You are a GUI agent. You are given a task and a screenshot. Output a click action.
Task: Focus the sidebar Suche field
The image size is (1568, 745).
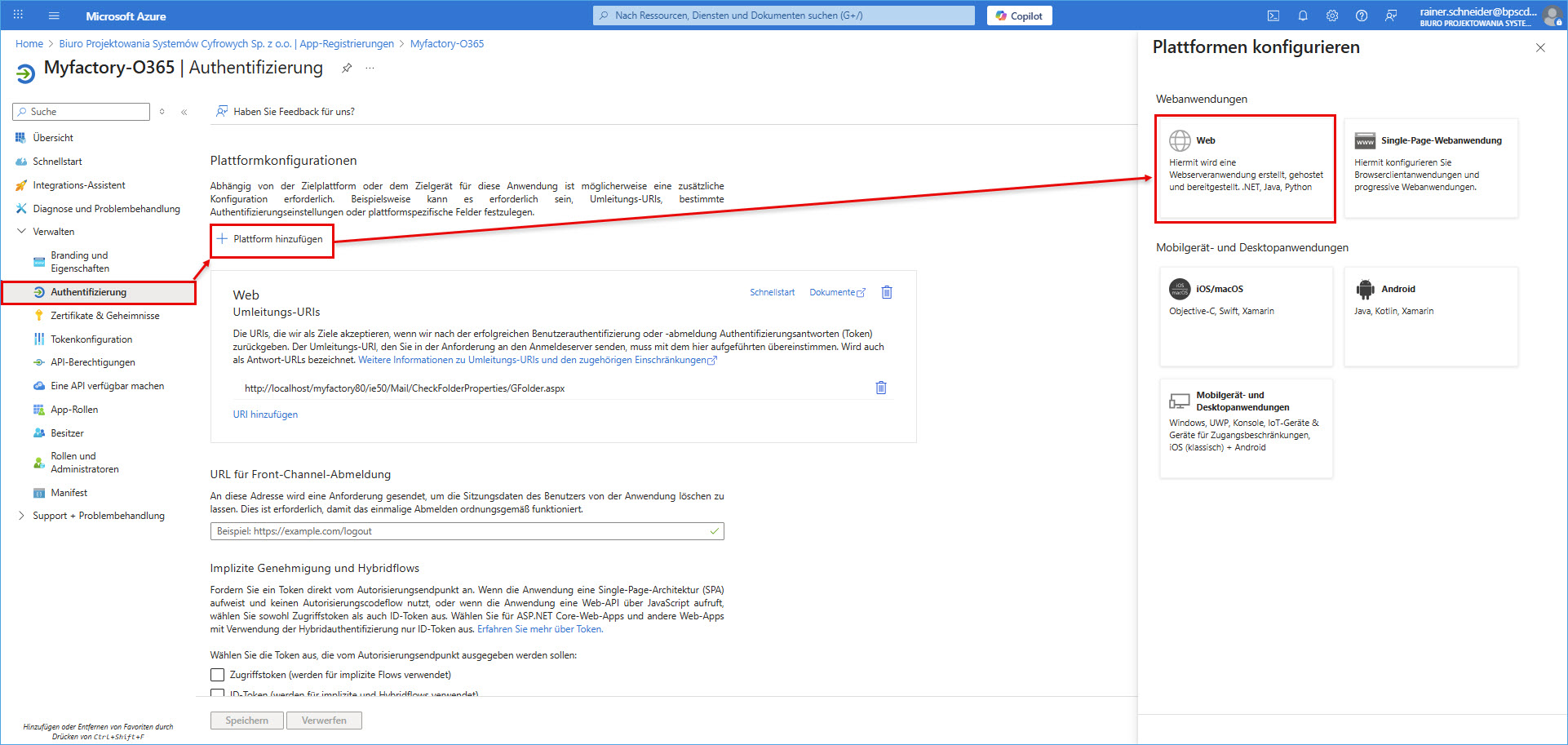[x=82, y=112]
